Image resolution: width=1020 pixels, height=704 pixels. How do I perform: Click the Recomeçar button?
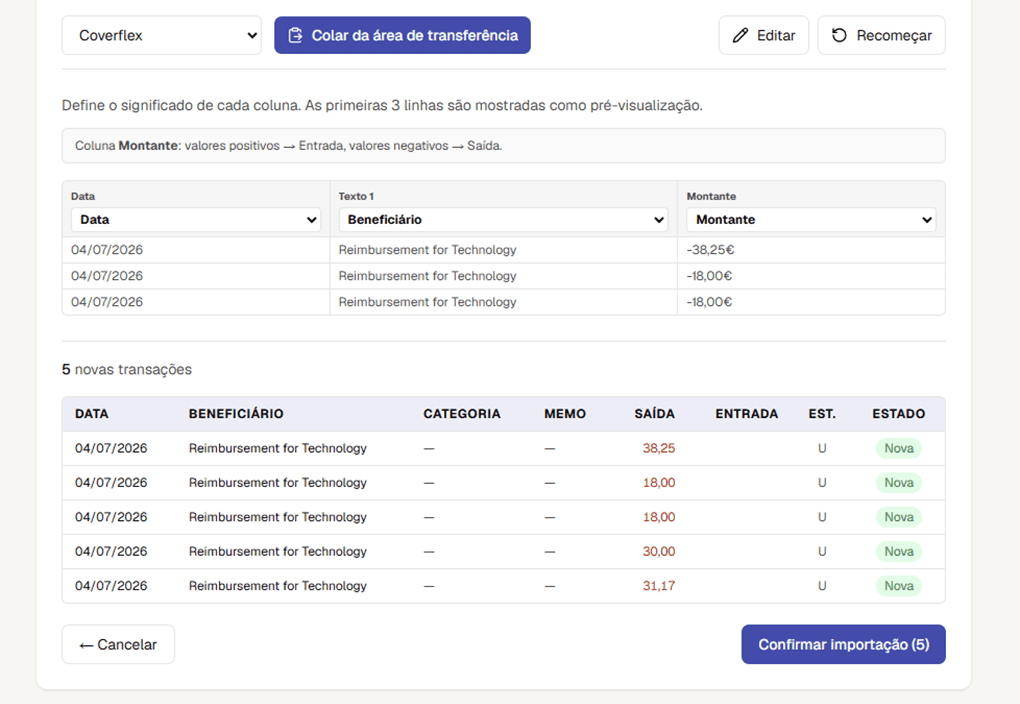click(x=881, y=35)
